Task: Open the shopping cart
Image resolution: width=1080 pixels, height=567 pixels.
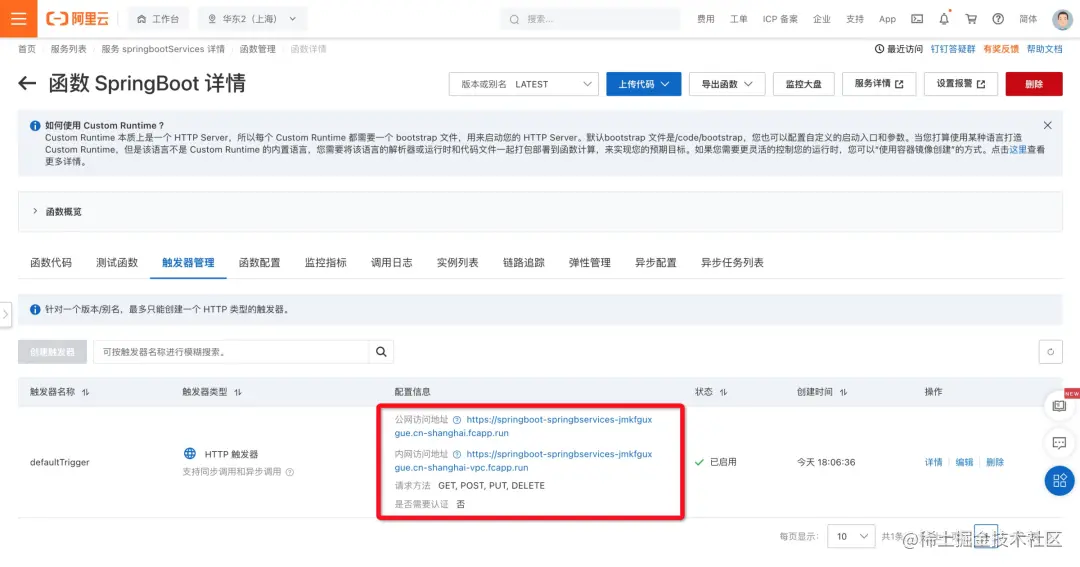Action: point(970,19)
